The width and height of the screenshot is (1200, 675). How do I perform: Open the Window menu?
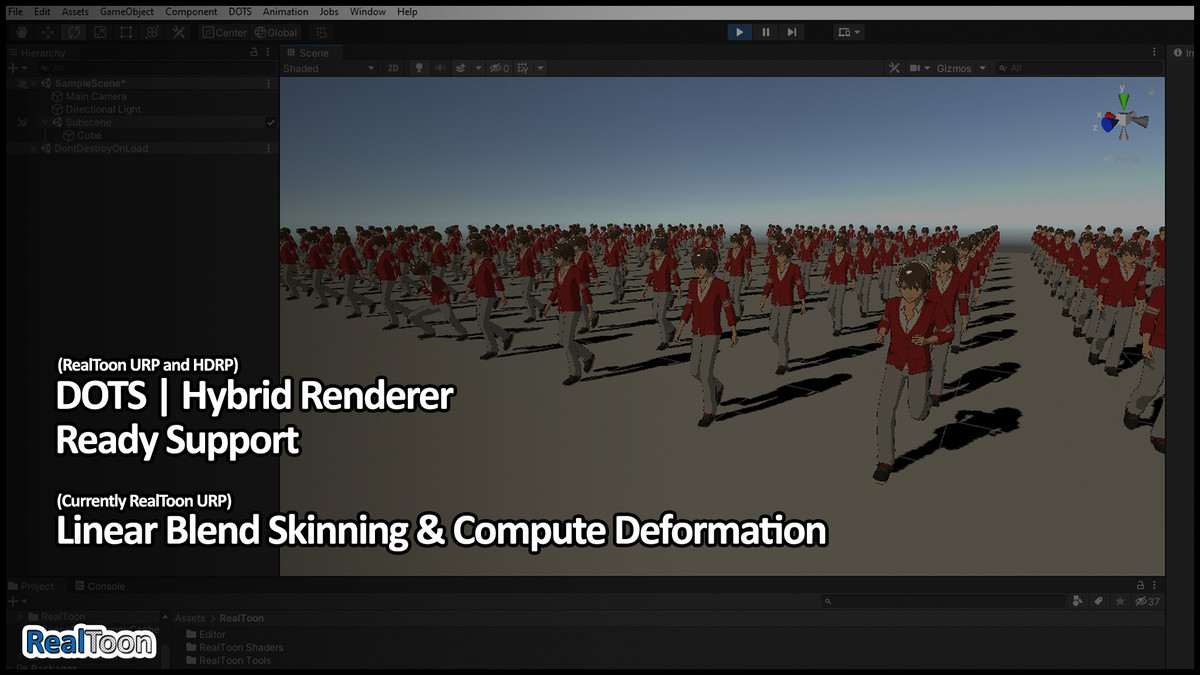point(368,12)
